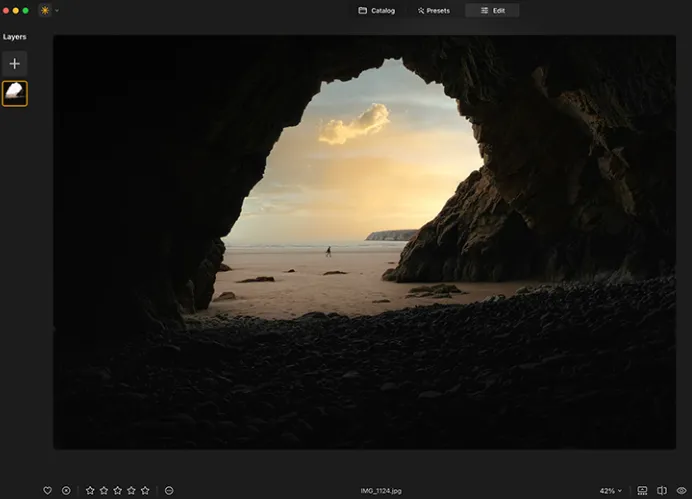
Task: Select the image layer thumbnail in Layers
Action: point(14,93)
